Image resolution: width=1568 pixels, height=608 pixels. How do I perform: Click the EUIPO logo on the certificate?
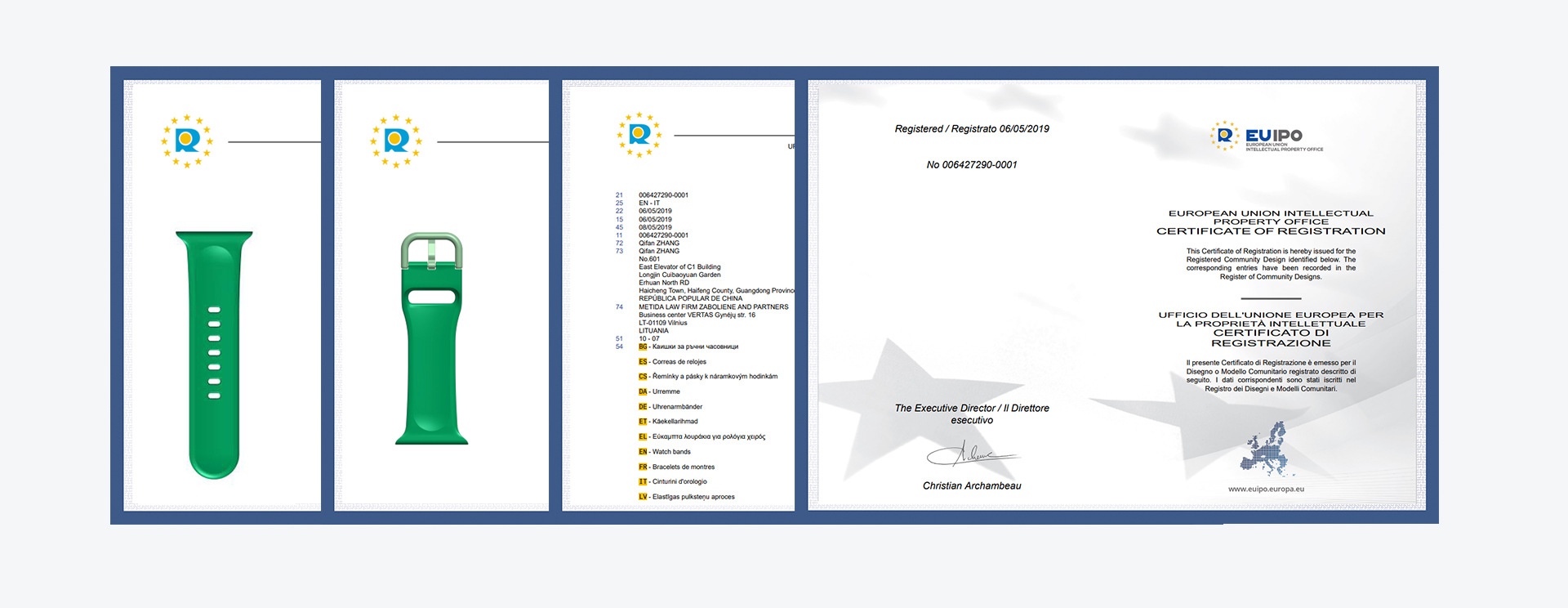1267,136
